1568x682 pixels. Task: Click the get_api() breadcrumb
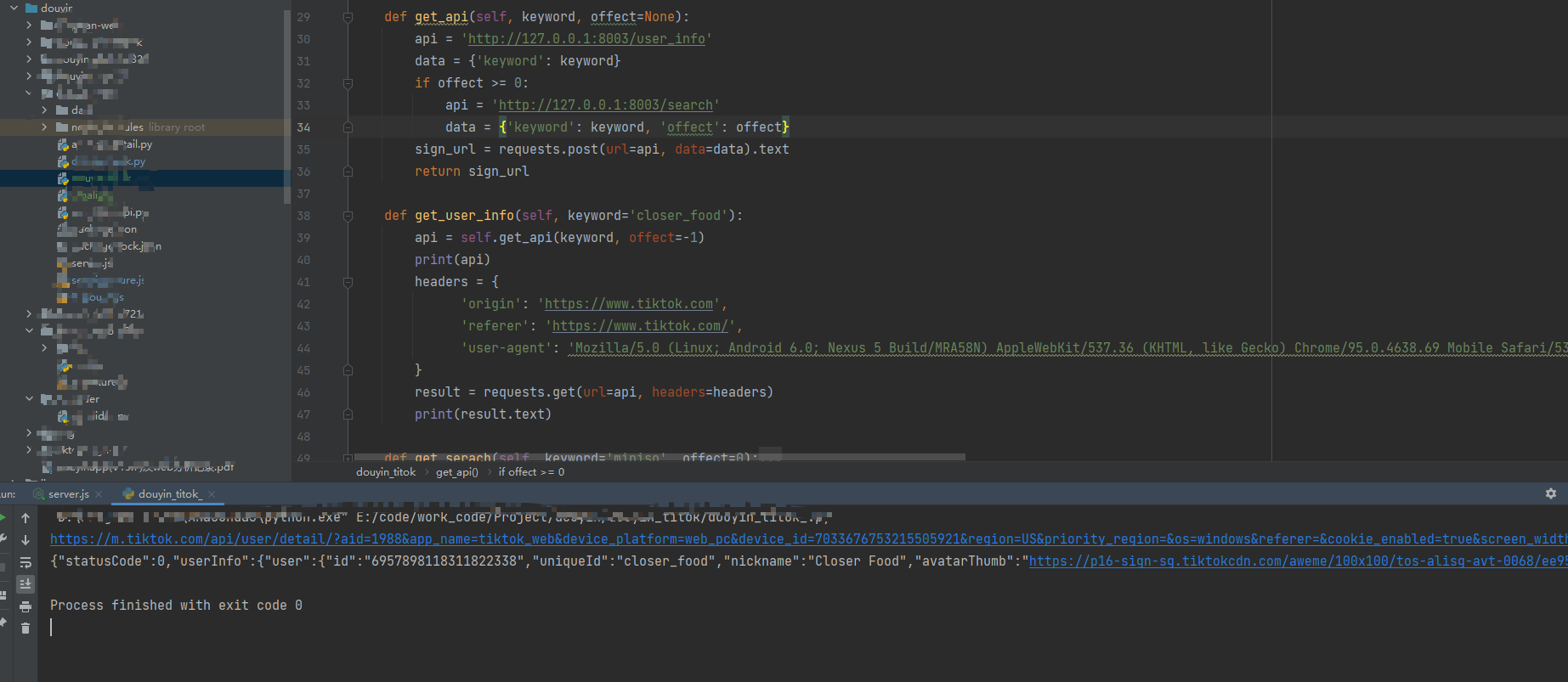[457, 472]
